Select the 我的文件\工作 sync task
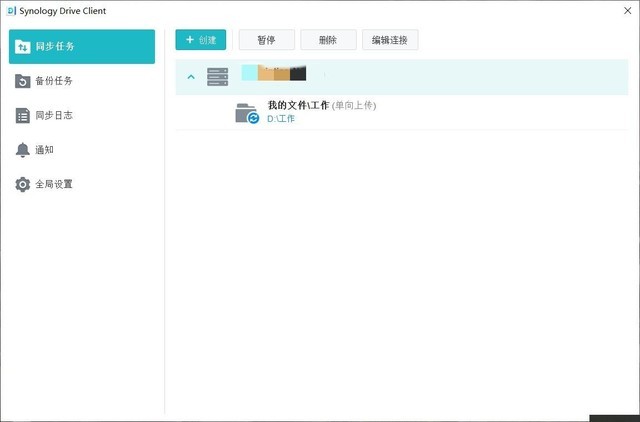Viewport: 640px width, 422px height. tap(402, 113)
